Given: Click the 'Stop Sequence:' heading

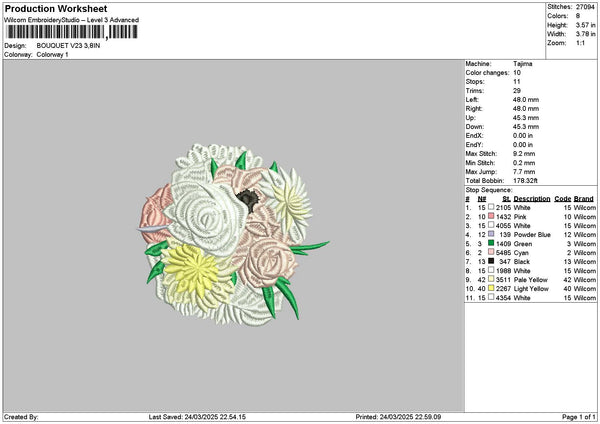Looking at the screenshot, I should [x=489, y=190].
